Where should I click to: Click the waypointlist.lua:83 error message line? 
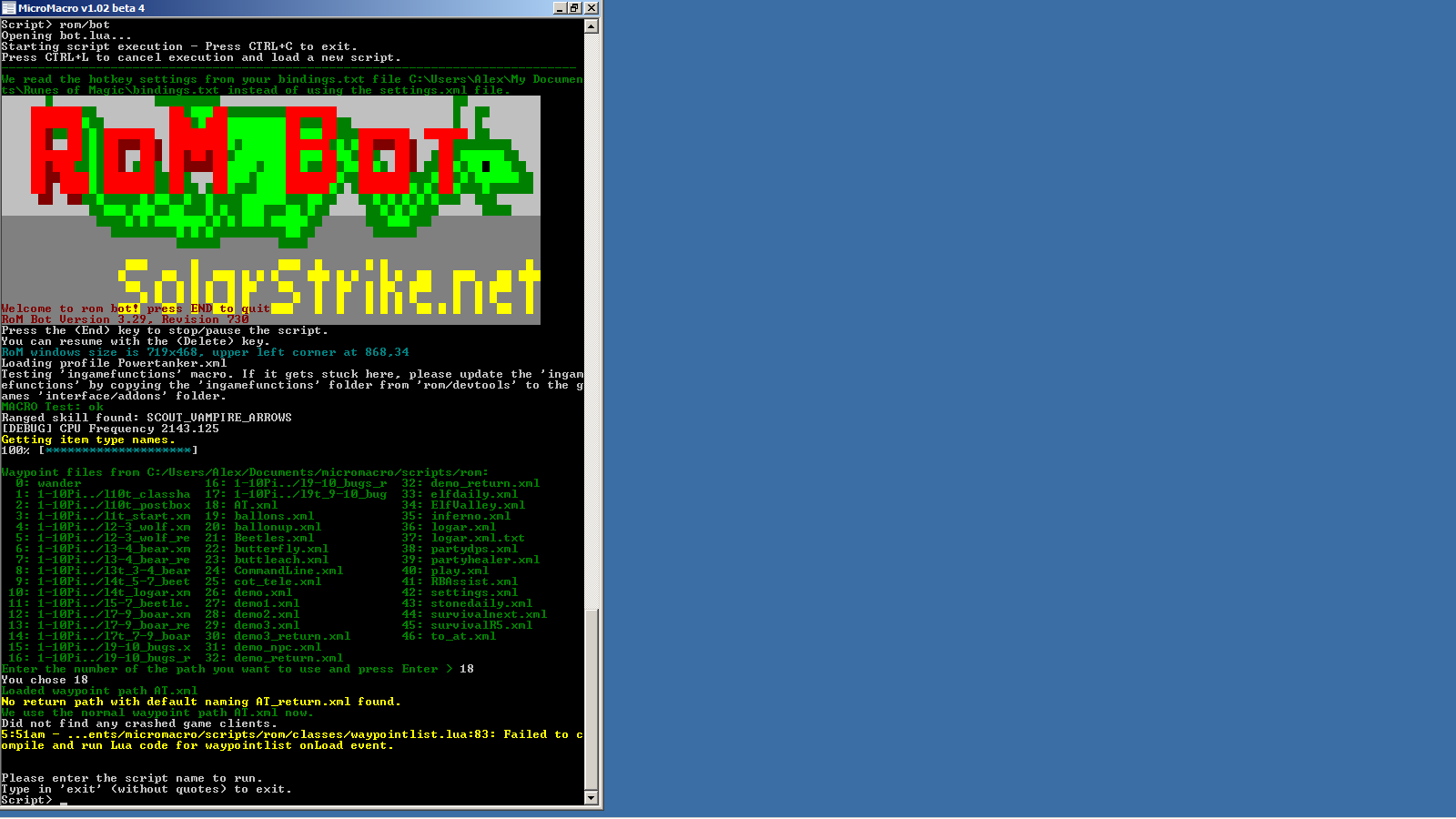(x=291, y=734)
